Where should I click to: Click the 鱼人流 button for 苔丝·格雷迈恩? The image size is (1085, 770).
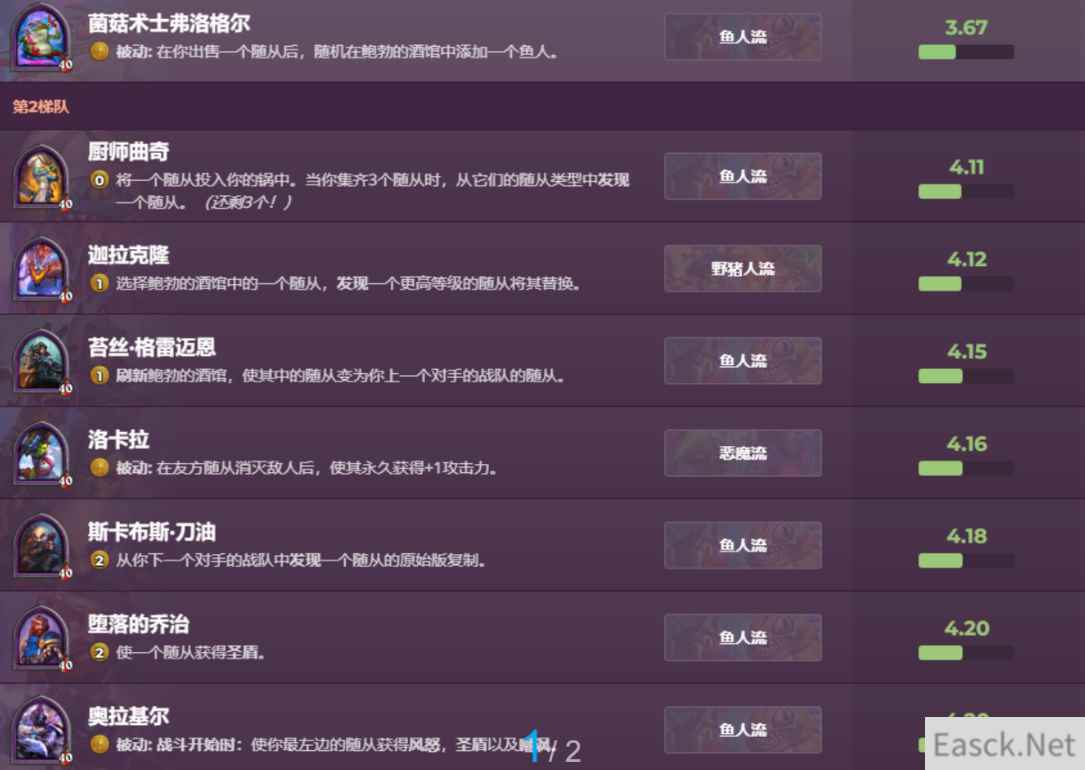point(742,360)
